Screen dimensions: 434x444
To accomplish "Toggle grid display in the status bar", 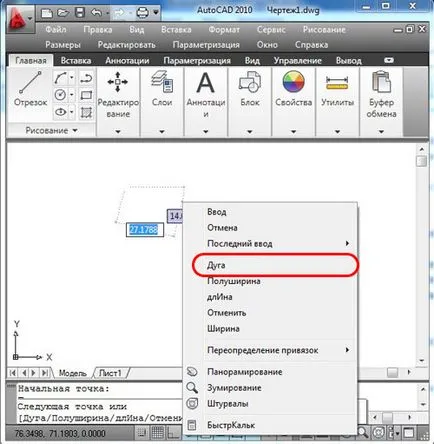I will click(x=157, y=433).
